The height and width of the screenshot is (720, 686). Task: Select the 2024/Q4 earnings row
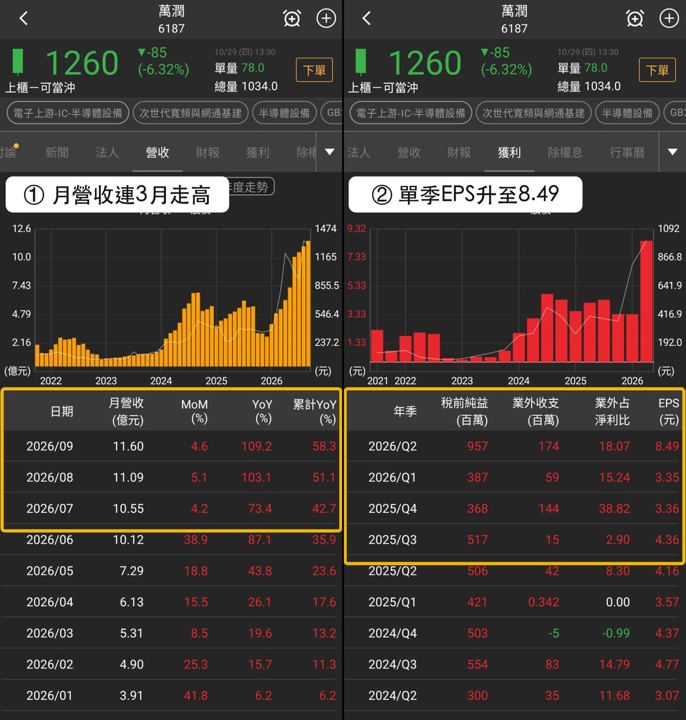click(515, 634)
